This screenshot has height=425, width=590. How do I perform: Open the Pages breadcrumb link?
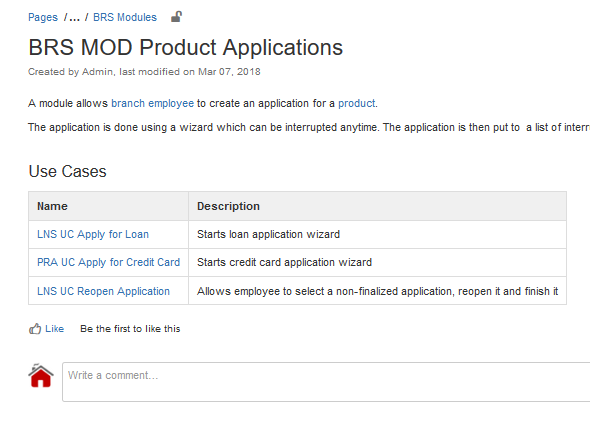tap(43, 17)
